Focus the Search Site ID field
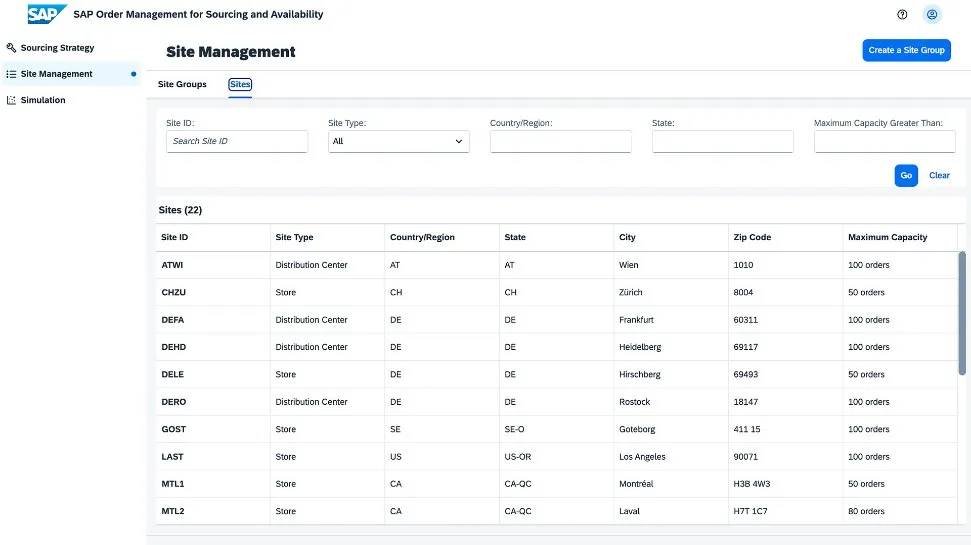 (x=237, y=142)
